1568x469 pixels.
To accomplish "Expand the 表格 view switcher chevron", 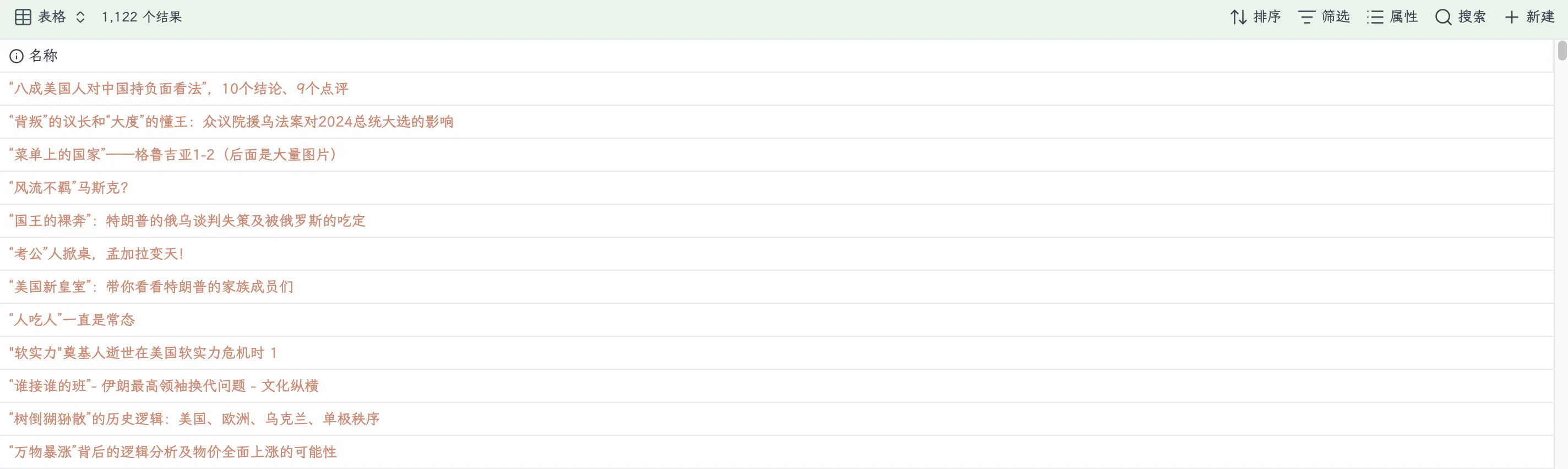I will pos(80,17).
